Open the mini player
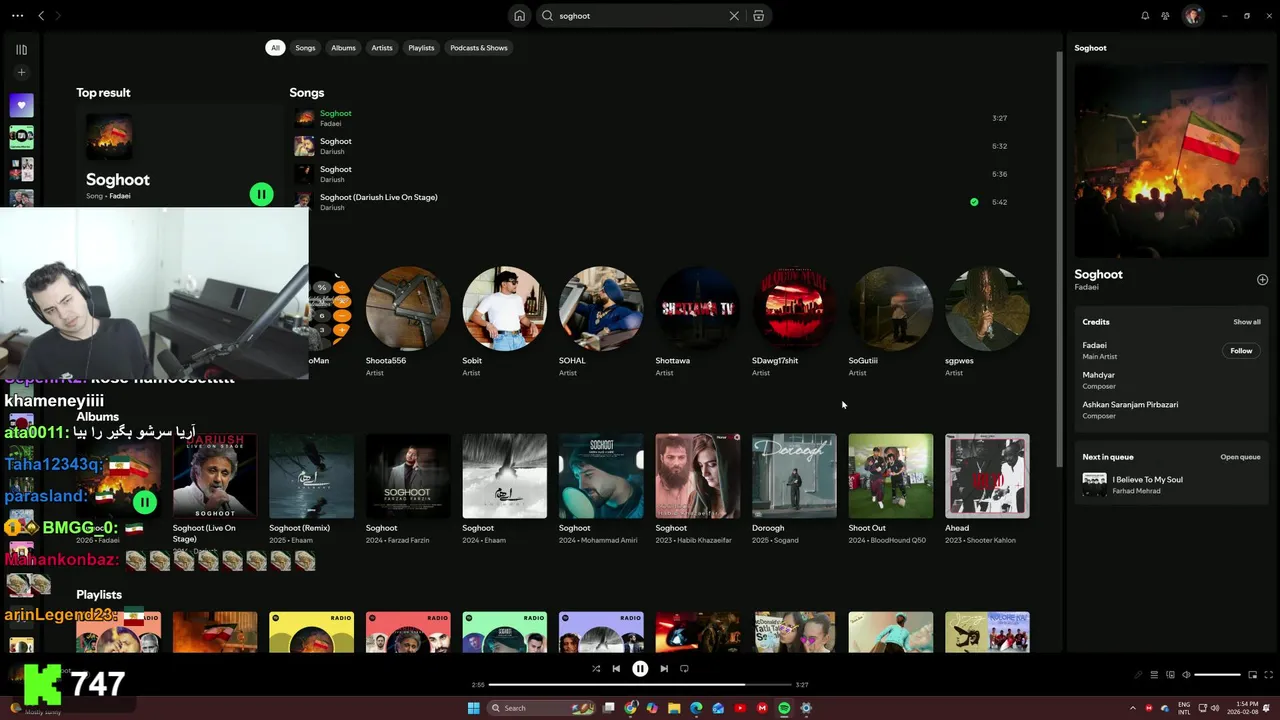Image resolution: width=1280 pixels, height=720 pixels. 1252,675
